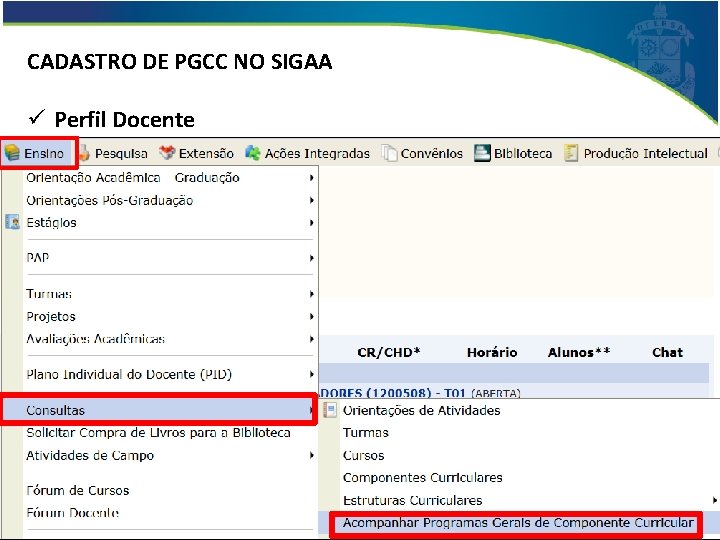Expand the Ensino Turmas submenu arrow
The width and height of the screenshot is (720, 540).
pyautogui.click(x=312, y=293)
